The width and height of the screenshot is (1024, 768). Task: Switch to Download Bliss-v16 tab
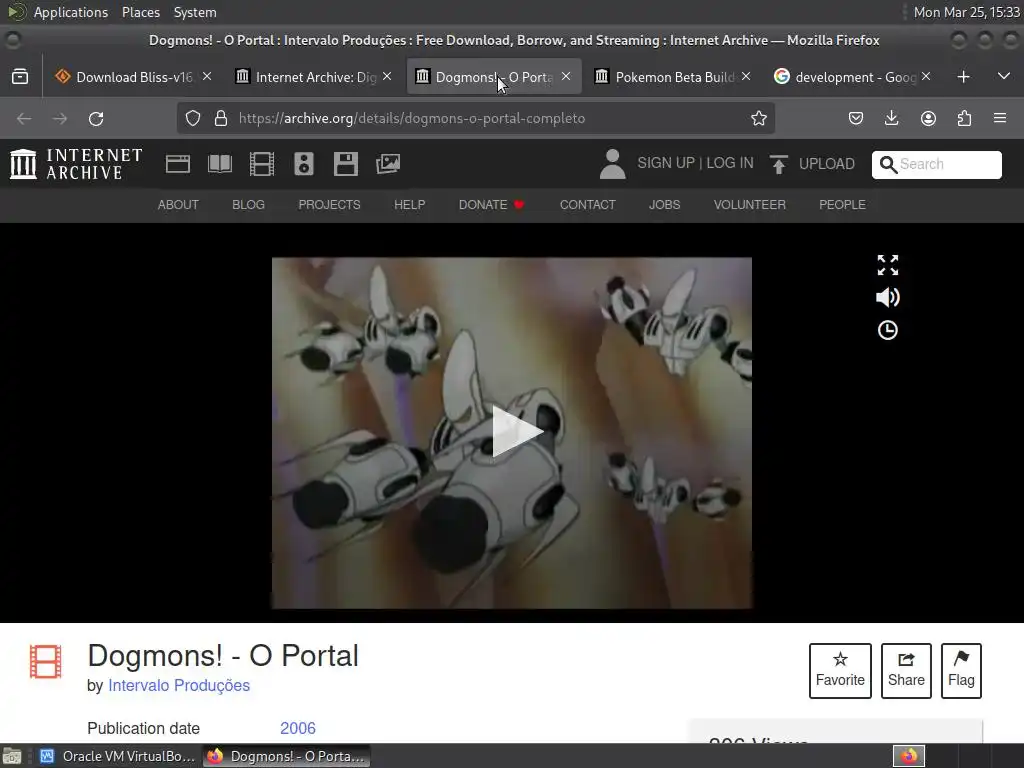(134, 77)
